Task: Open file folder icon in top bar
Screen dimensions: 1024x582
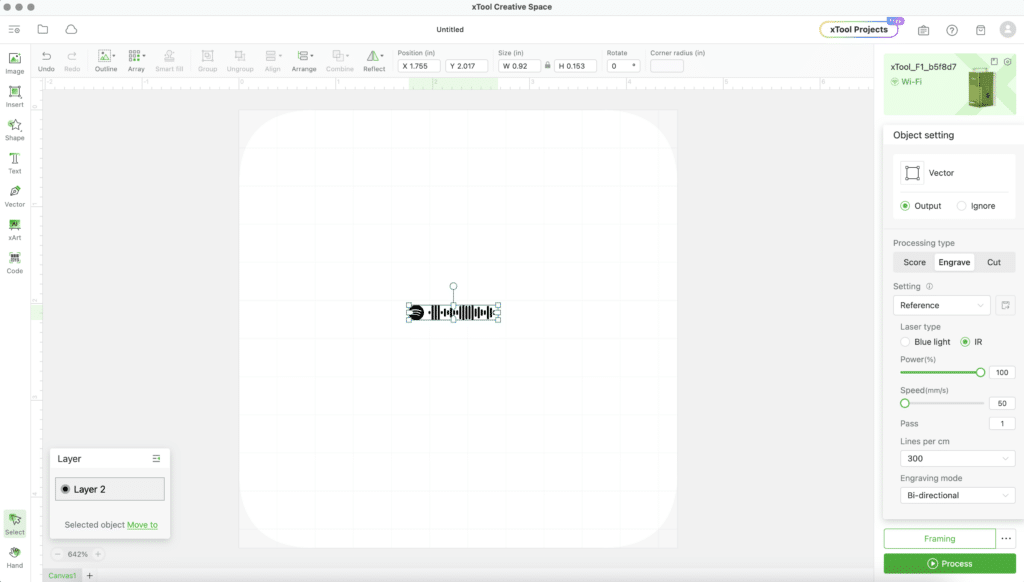Action: click(x=42, y=29)
